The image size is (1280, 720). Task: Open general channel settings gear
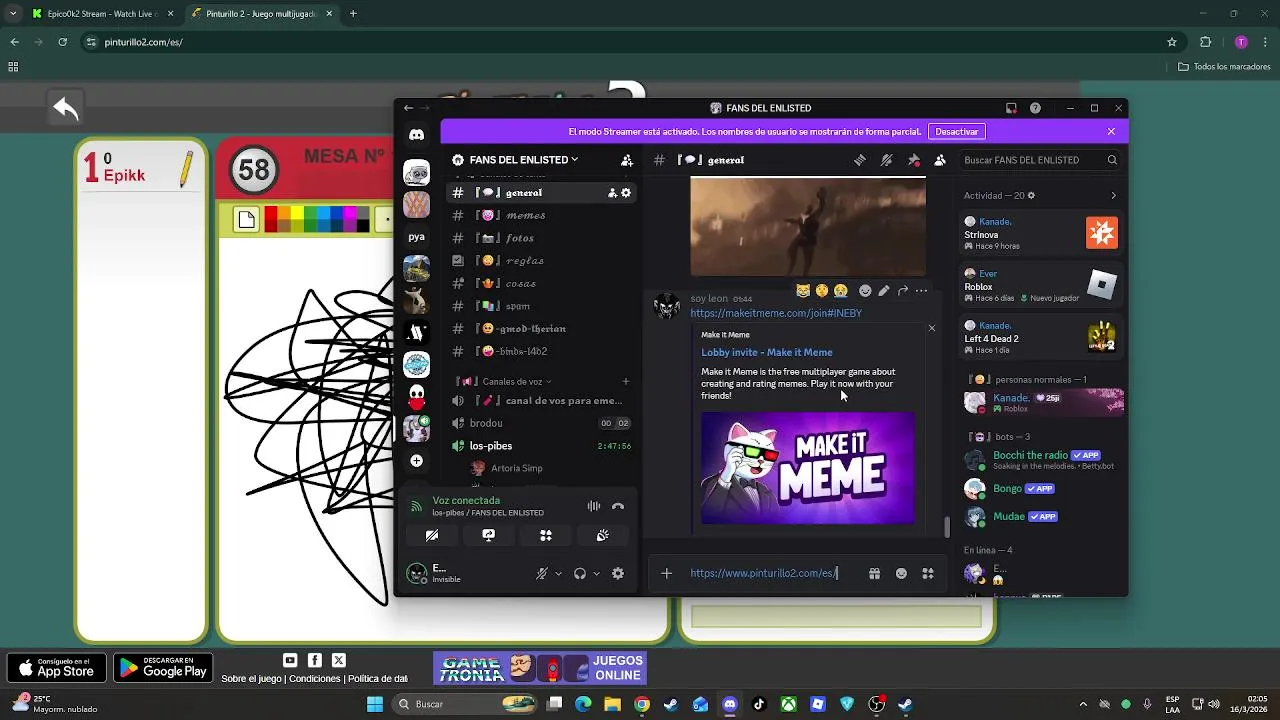[626, 193]
